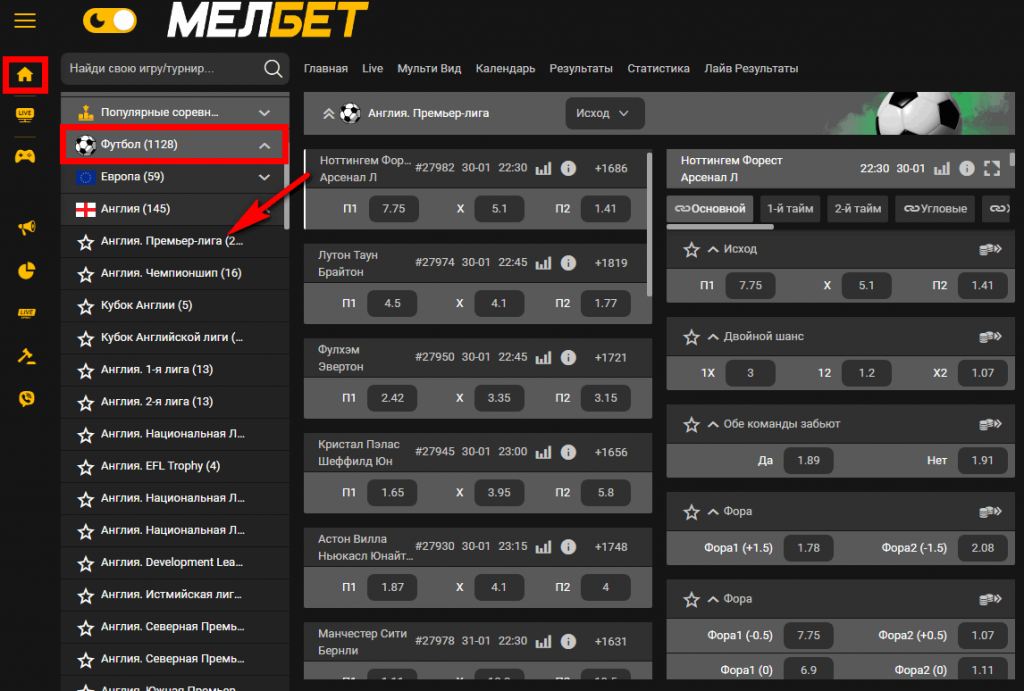Switch to 1-й тайм tab
The width and height of the screenshot is (1024, 691).
[x=790, y=209]
